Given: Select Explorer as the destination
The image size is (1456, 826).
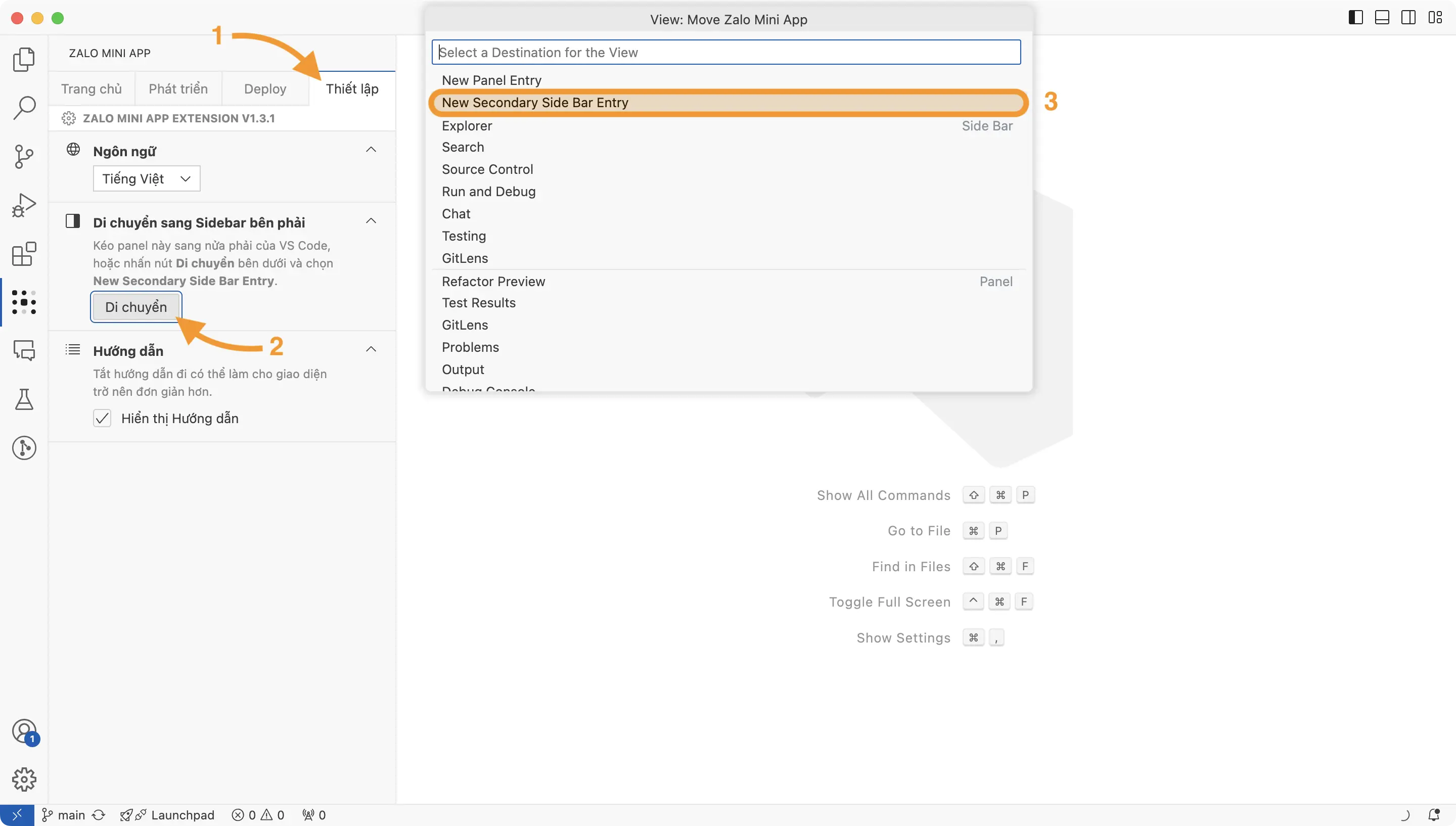Looking at the screenshot, I should click(x=729, y=126).
